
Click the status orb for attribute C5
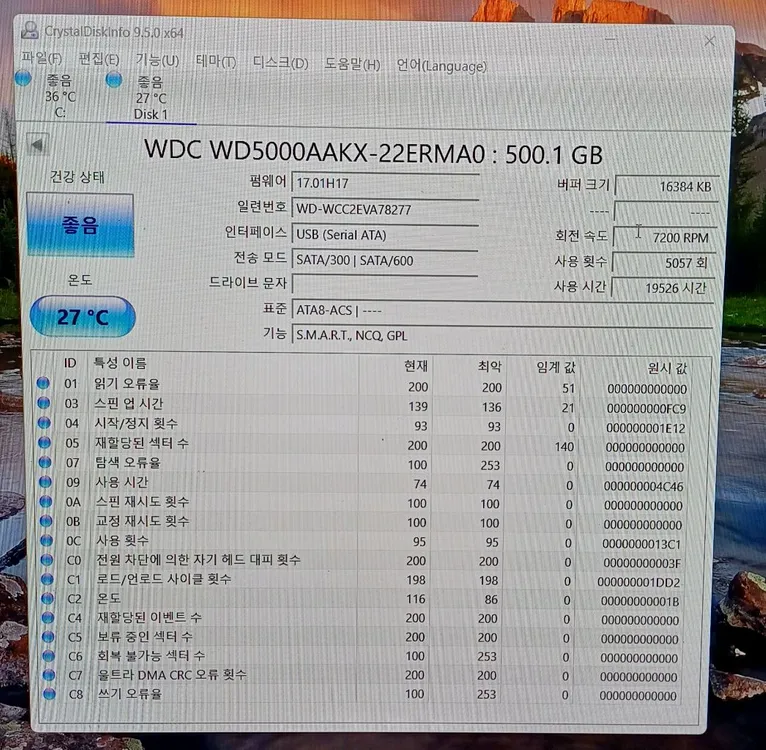[x=48, y=637]
